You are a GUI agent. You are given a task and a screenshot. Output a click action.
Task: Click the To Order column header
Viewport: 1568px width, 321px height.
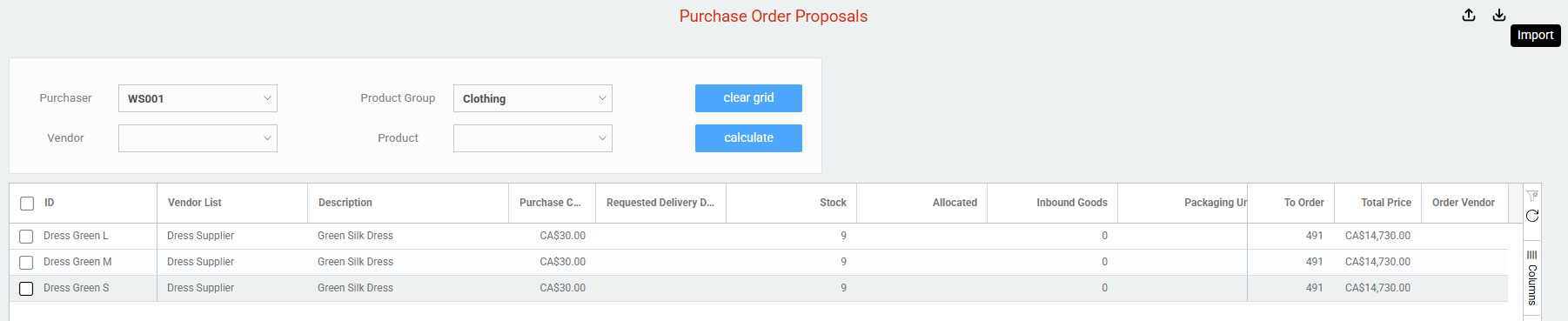tap(1304, 203)
